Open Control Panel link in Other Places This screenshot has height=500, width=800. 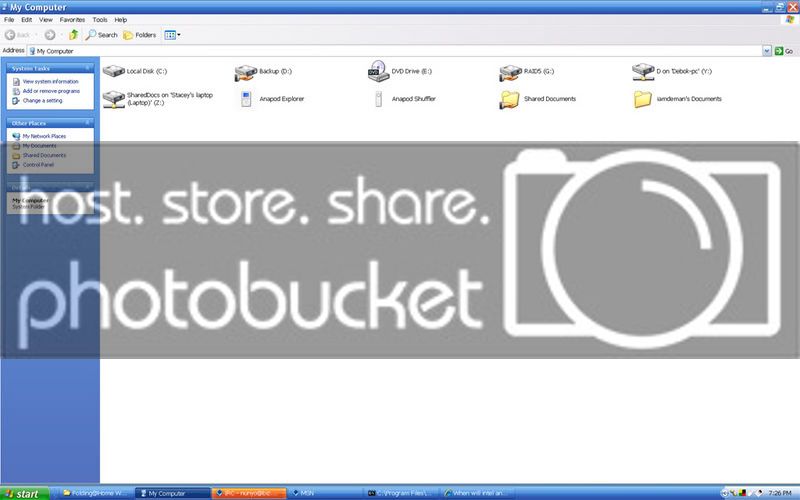[x=38, y=165]
